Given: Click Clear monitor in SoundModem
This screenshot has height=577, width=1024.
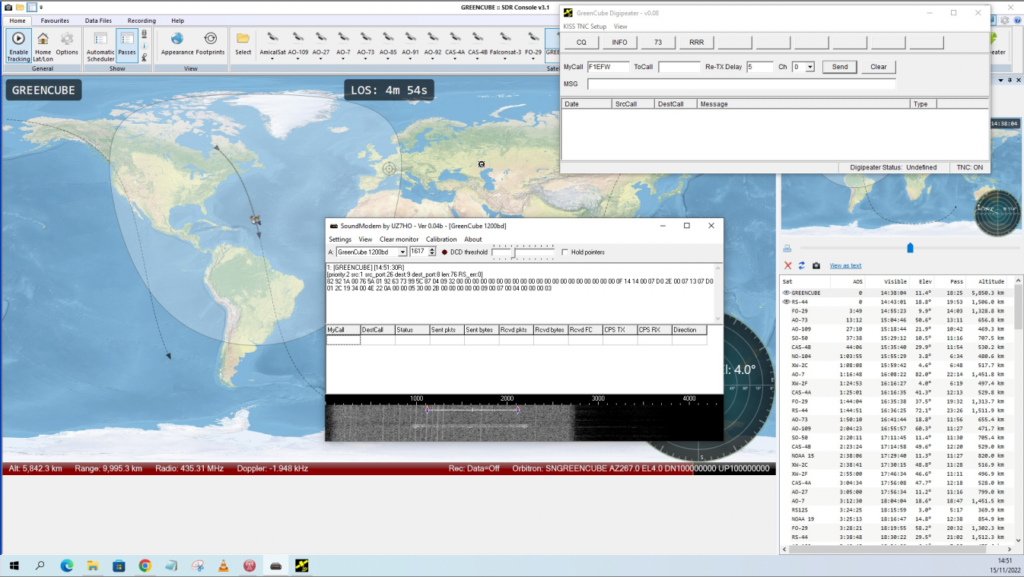Looking at the screenshot, I should pyautogui.click(x=399, y=240).
